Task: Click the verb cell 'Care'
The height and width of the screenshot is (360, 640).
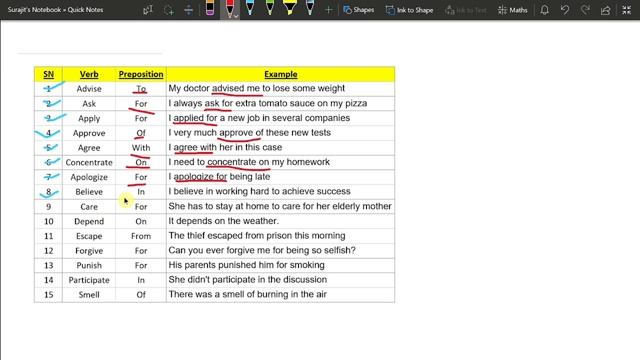Action: coord(89,207)
